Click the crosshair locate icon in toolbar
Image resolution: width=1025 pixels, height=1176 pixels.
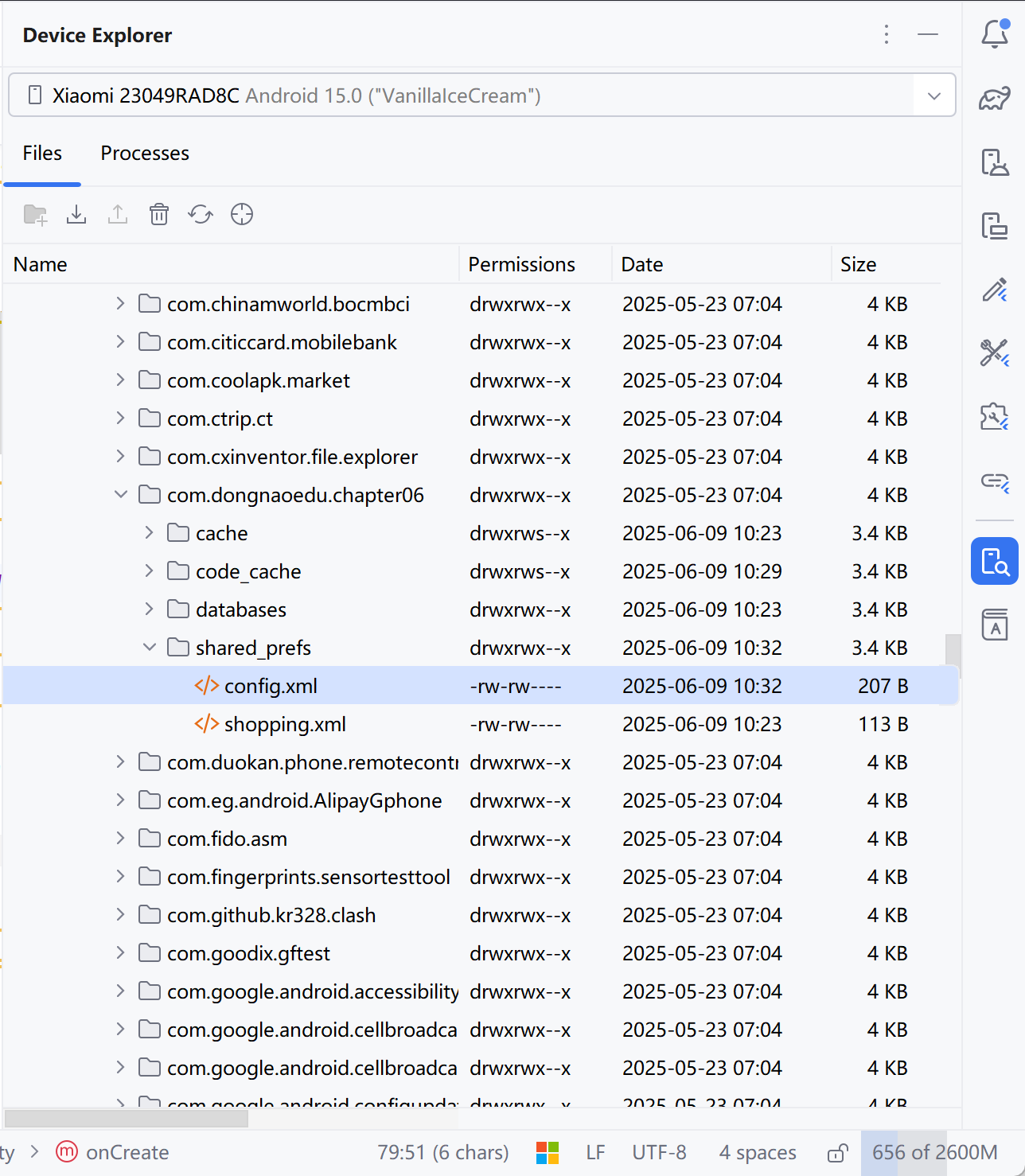click(242, 214)
